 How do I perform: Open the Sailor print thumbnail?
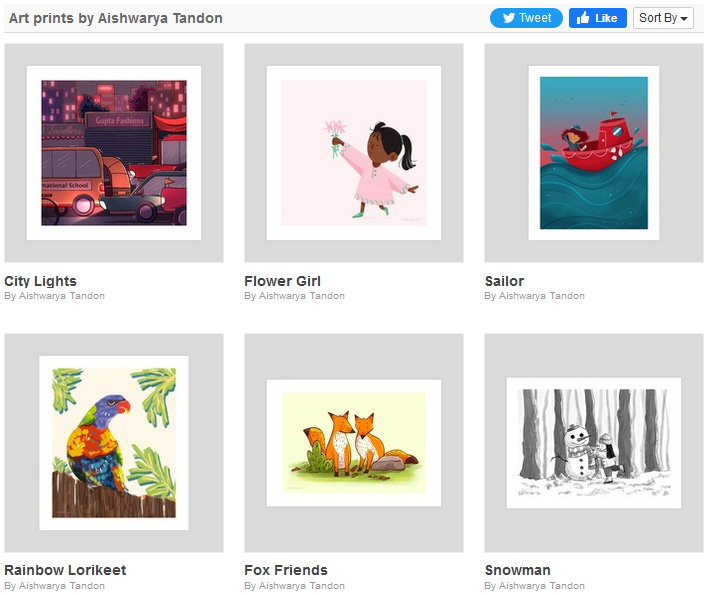pos(594,153)
